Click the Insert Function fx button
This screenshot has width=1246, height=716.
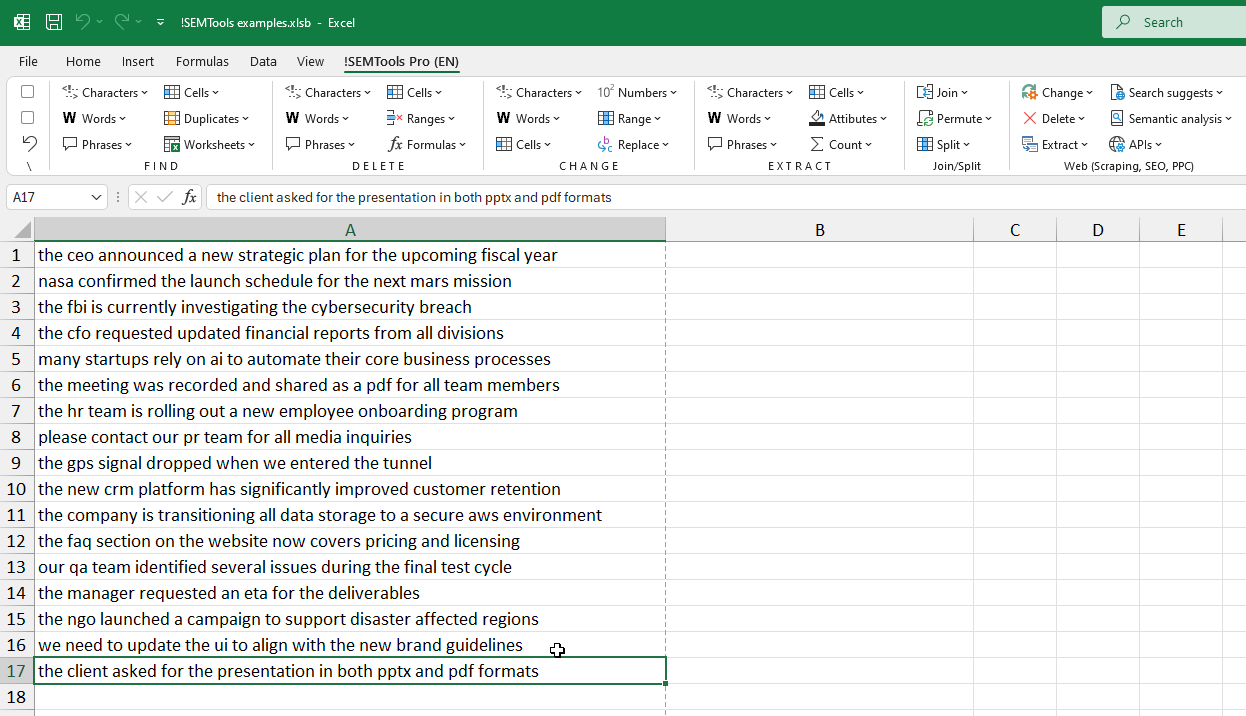(190, 197)
